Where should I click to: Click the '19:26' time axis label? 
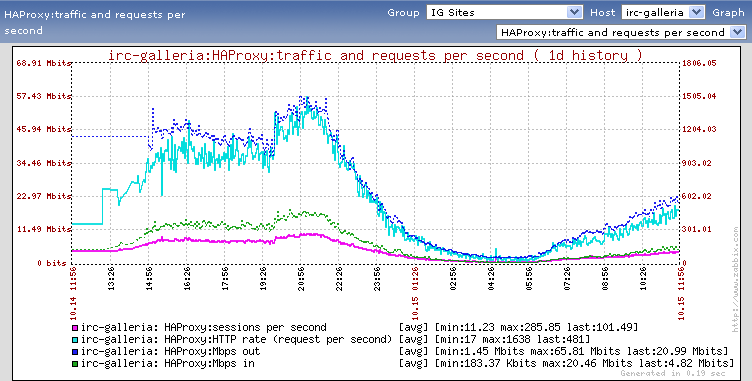click(263, 279)
